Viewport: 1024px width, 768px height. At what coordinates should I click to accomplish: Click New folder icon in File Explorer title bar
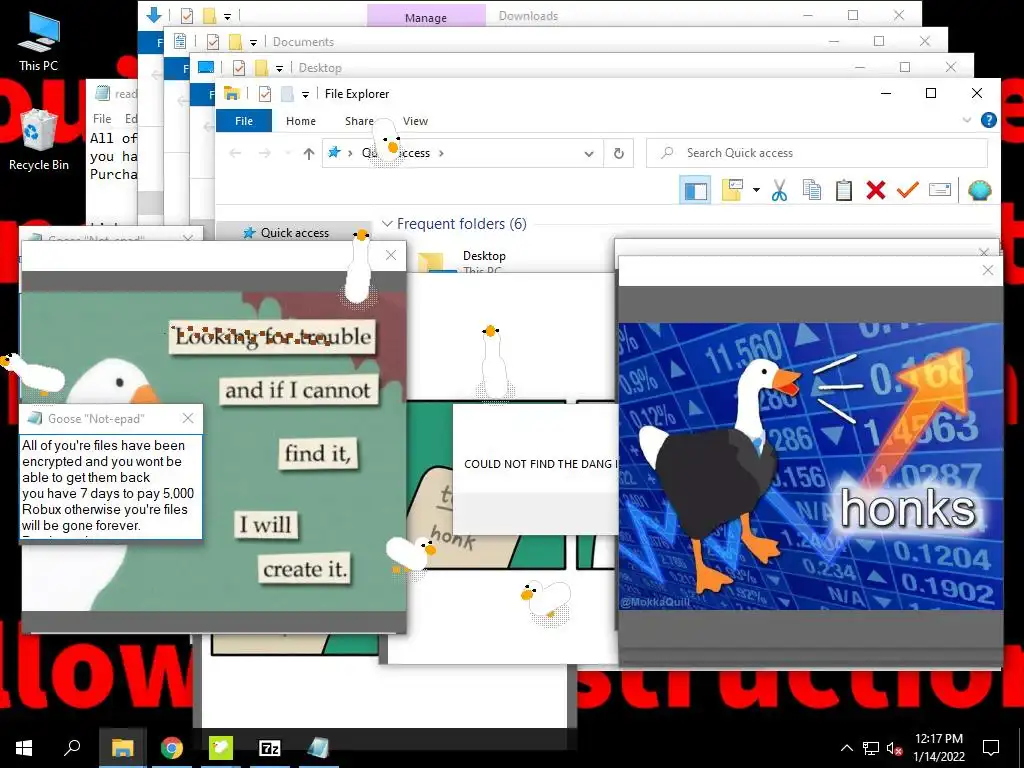[x=287, y=94]
